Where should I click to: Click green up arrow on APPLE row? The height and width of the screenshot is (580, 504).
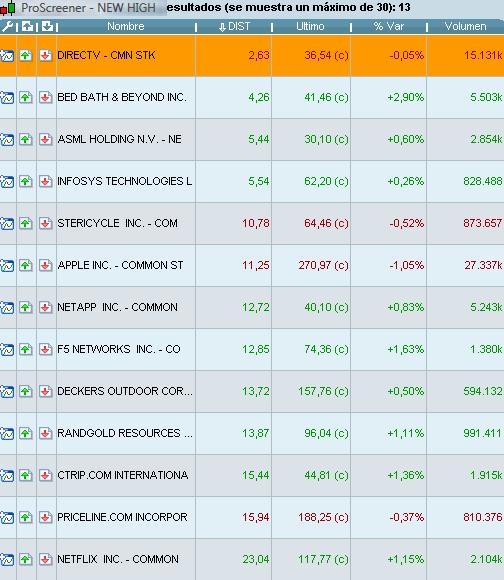tap(26, 266)
